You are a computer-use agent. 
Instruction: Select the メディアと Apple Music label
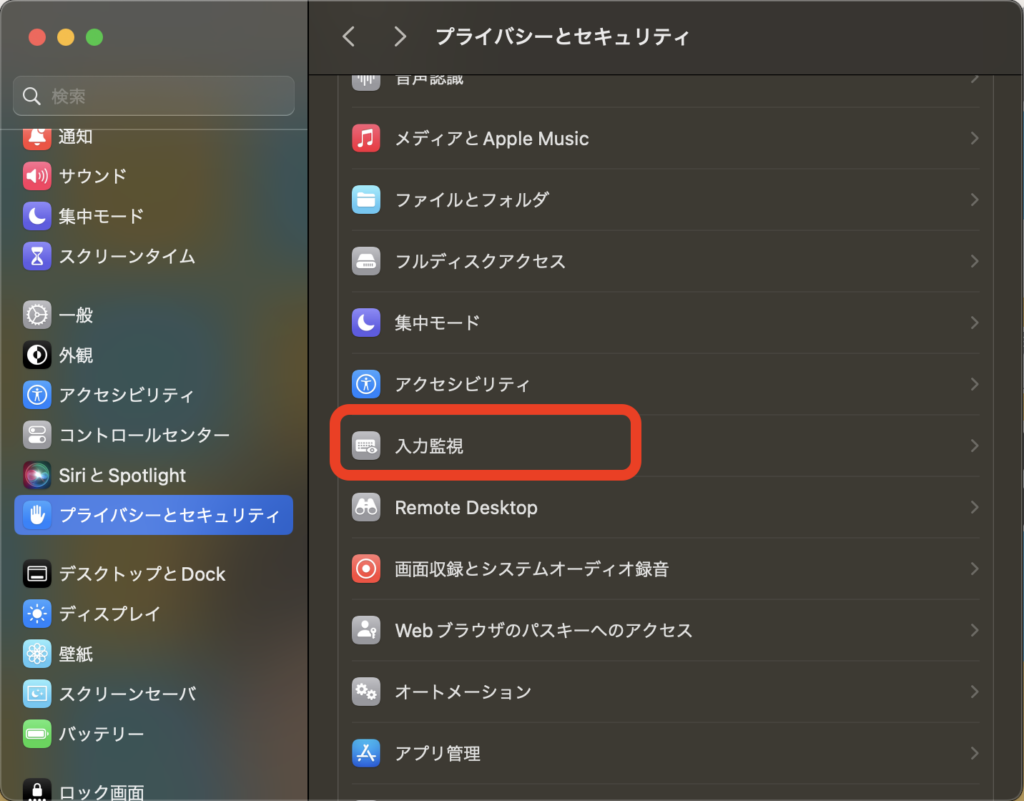[492, 138]
